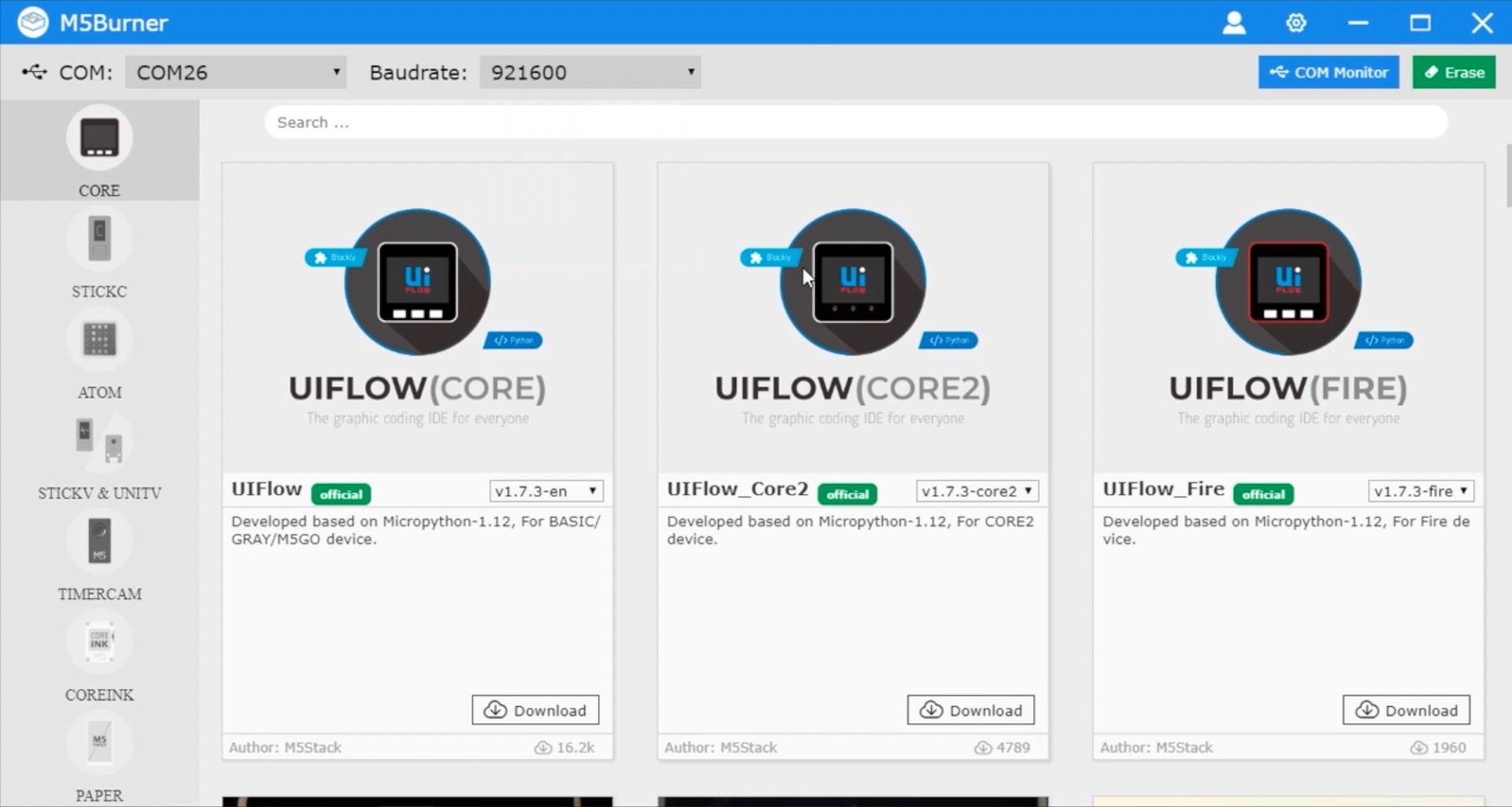Select the PAPER device category
This screenshot has width=1512, height=807.
(99, 744)
